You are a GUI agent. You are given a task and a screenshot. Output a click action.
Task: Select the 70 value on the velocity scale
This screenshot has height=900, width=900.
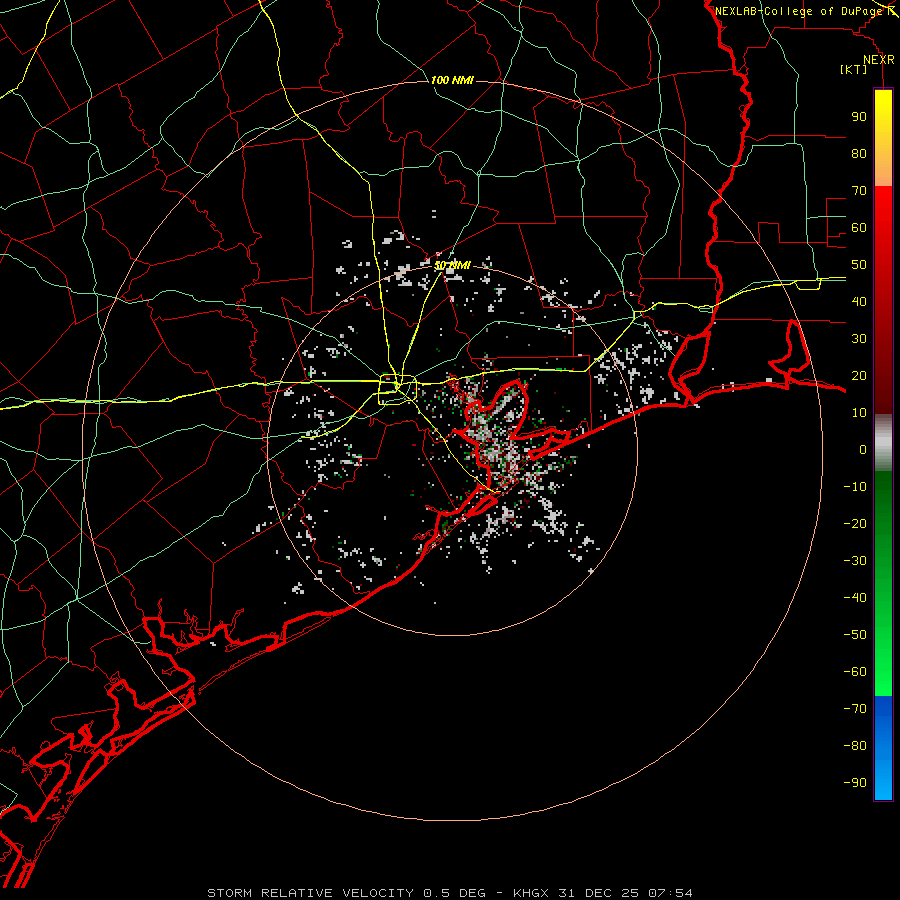click(x=859, y=191)
